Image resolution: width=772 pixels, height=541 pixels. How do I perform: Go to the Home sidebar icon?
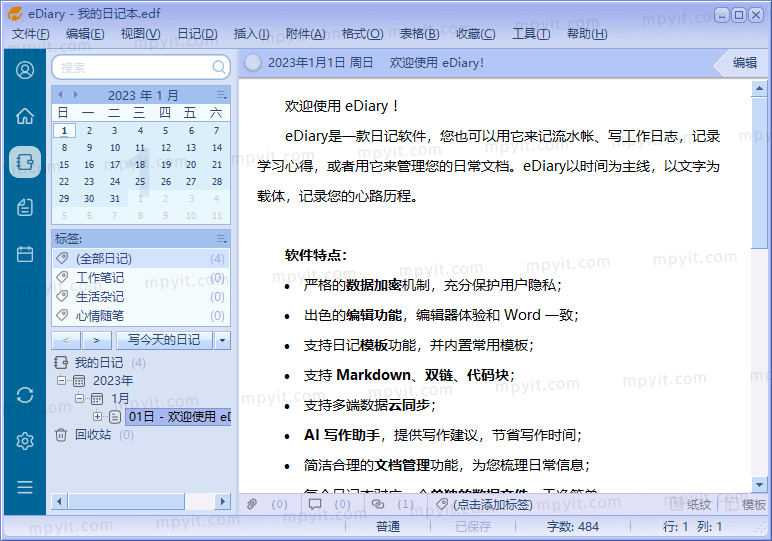pyautogui.click(x=25, y=116)
